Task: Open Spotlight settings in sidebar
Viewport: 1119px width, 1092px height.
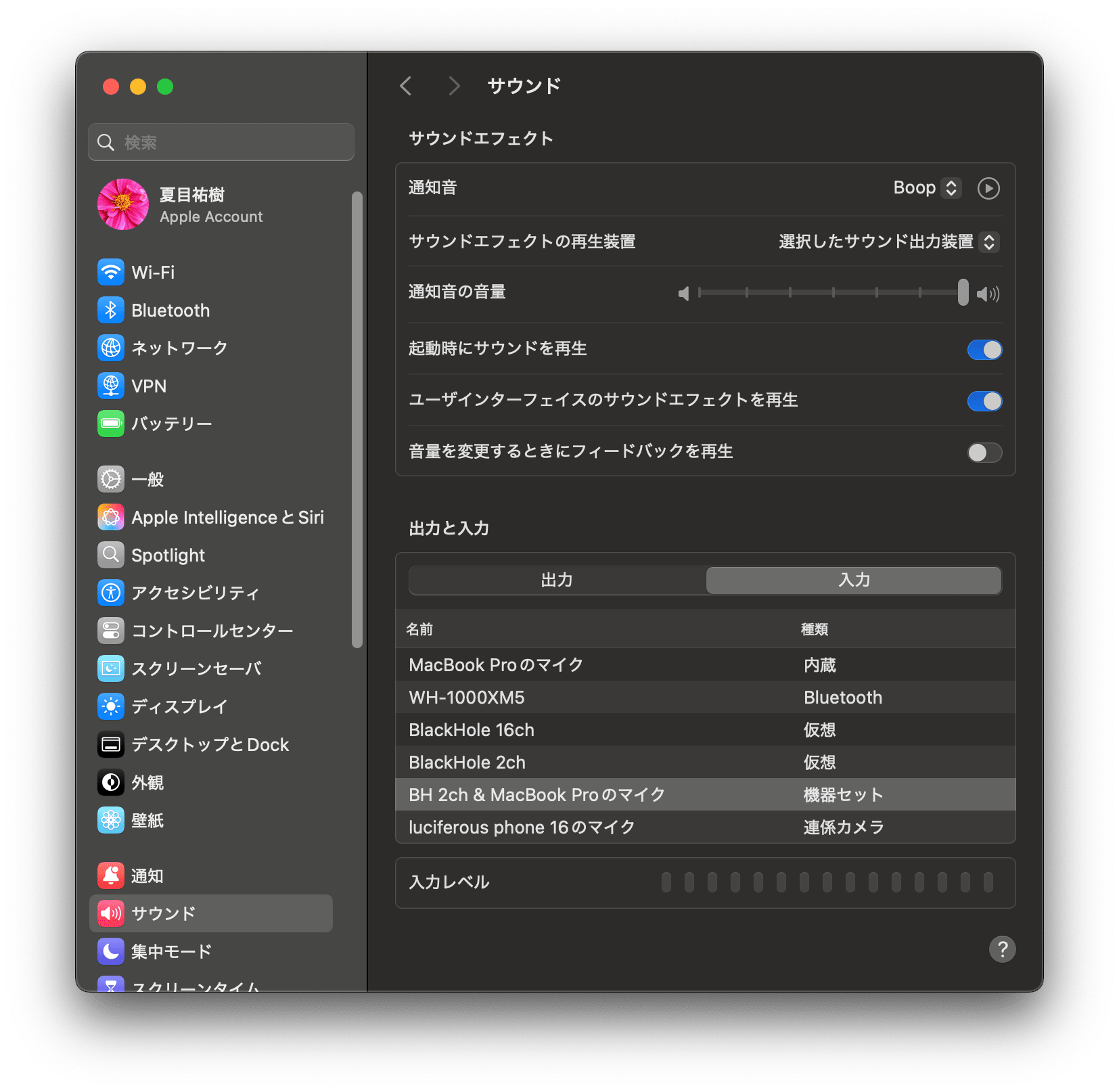Action: click(168, 555)
